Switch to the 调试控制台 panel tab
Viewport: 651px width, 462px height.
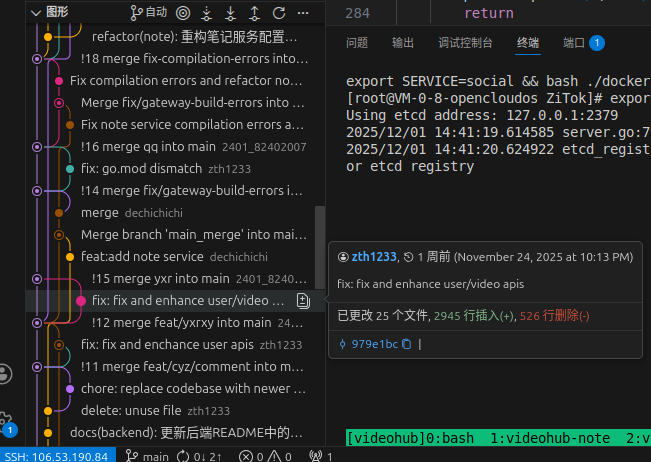click(465, 43)
